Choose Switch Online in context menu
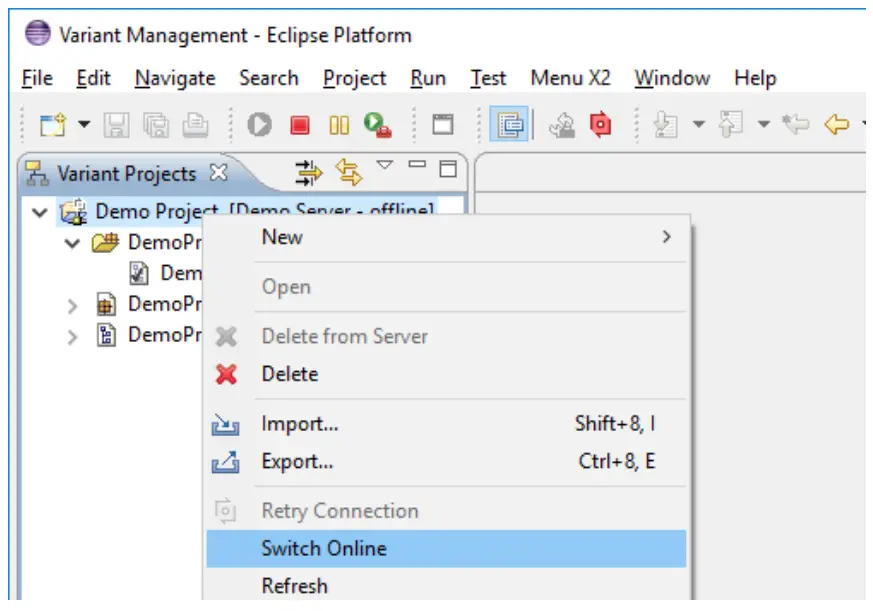 [446, 549]
